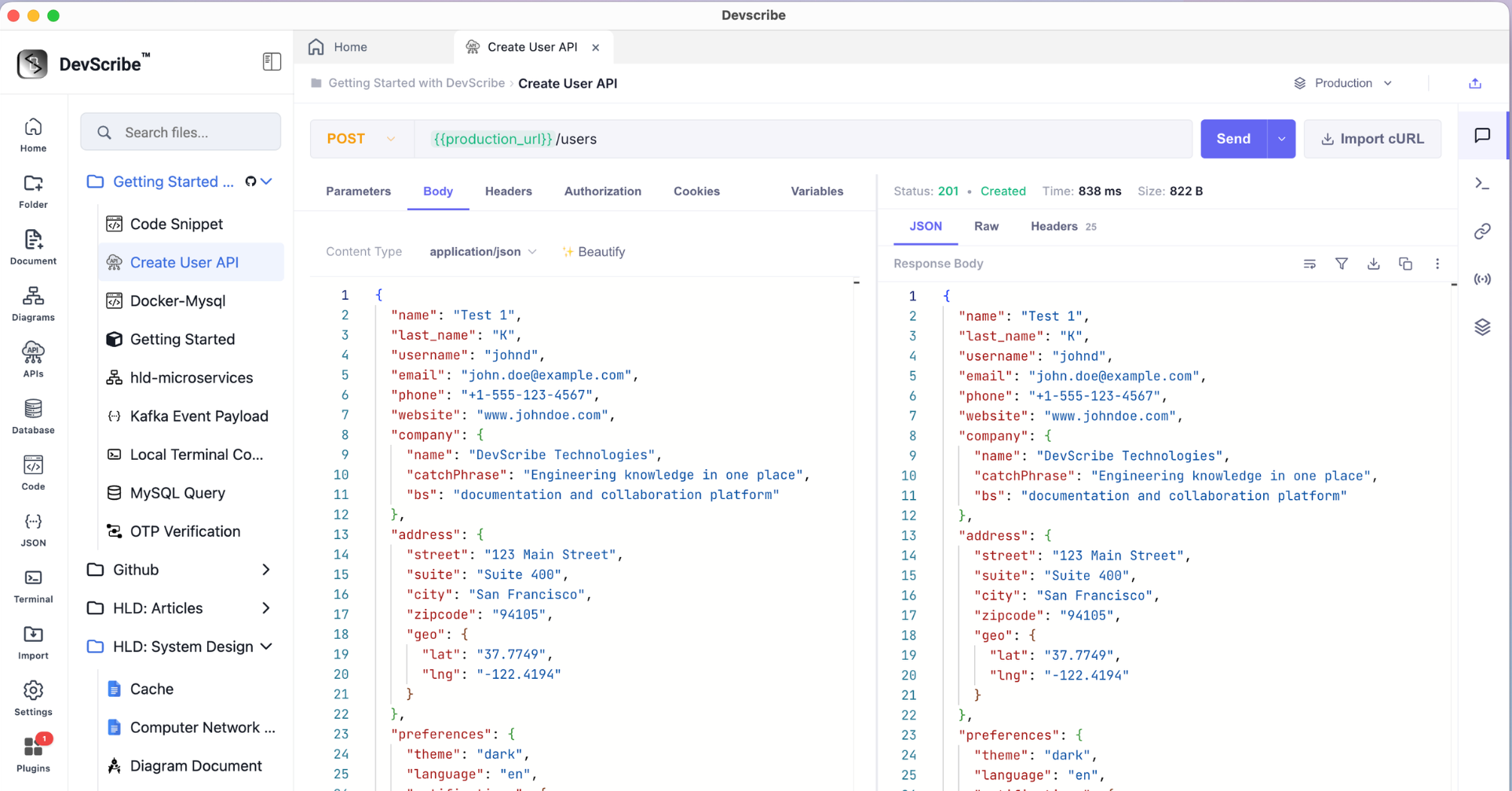Open Home in the left sidebar
Image resolution: width=1512 pixels, height=791 pixels.
(x=33, y=135)
